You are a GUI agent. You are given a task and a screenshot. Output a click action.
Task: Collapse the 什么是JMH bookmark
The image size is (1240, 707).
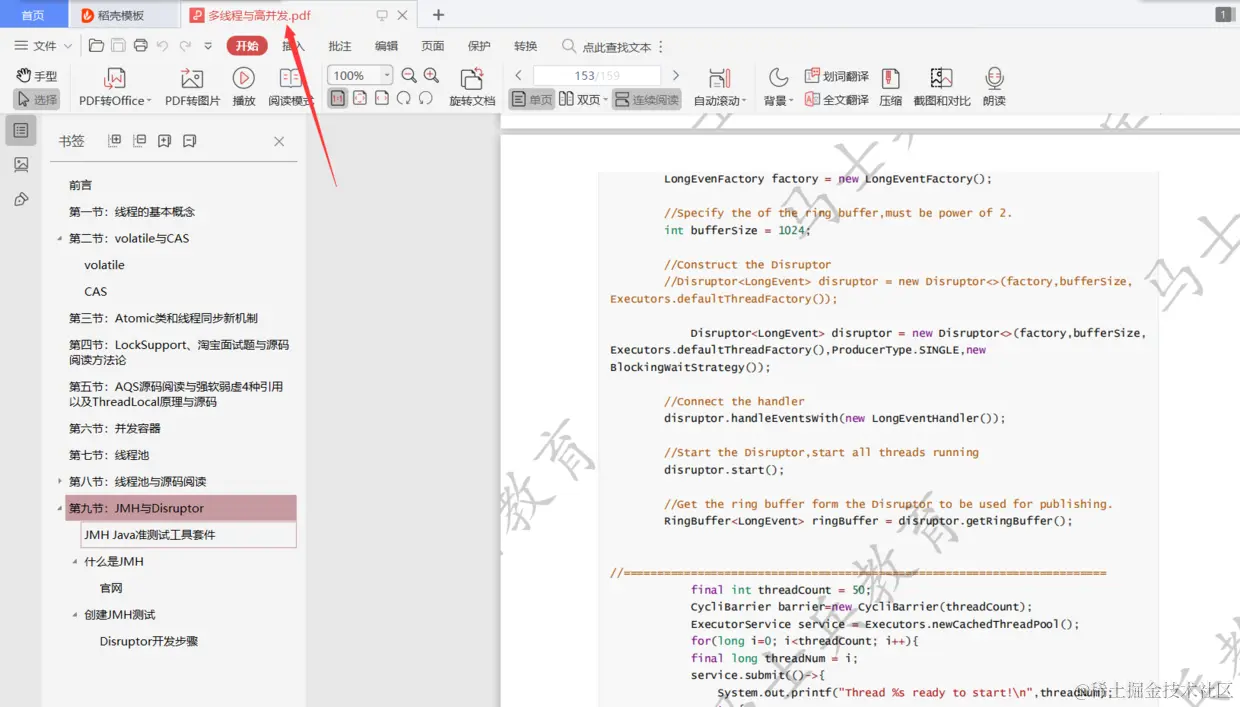75,561
